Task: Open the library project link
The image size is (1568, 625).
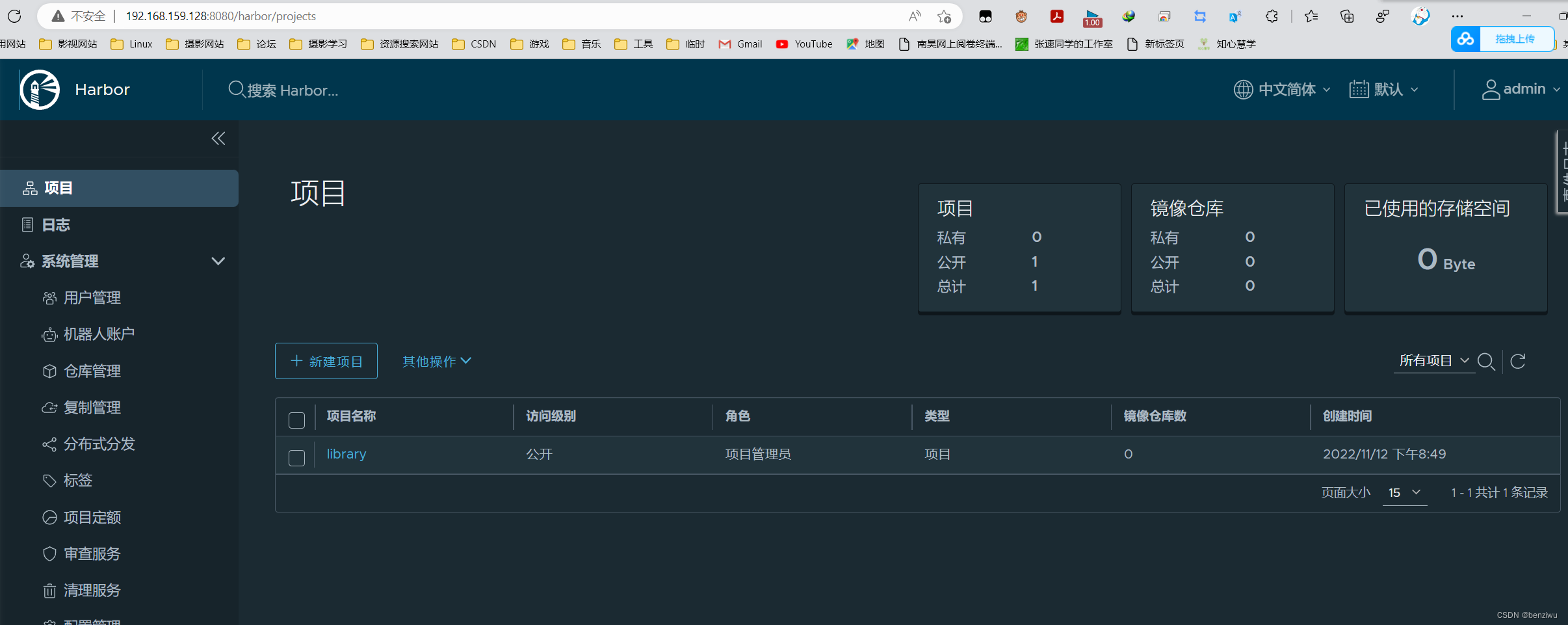Action: (x=346, y=454)
